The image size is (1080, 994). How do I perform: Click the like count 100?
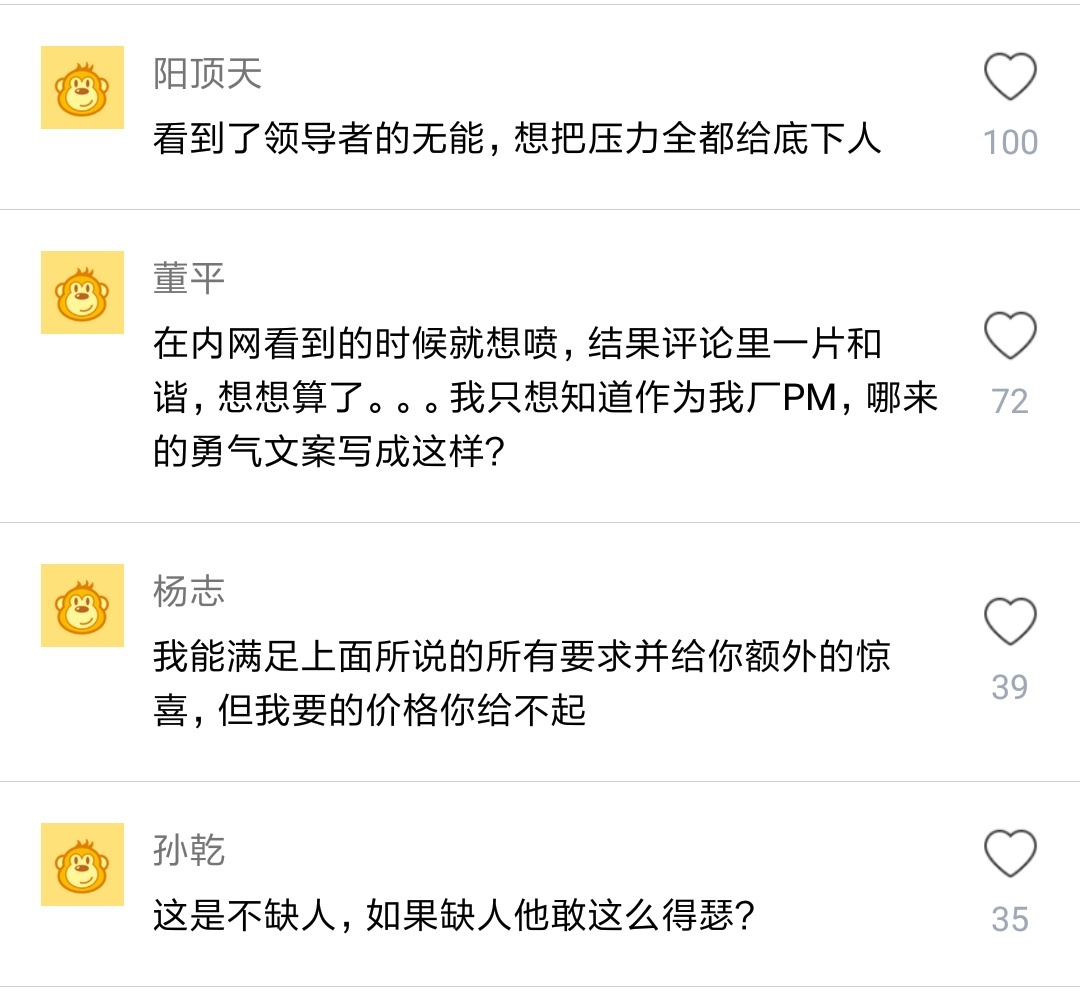(1010, 143)
